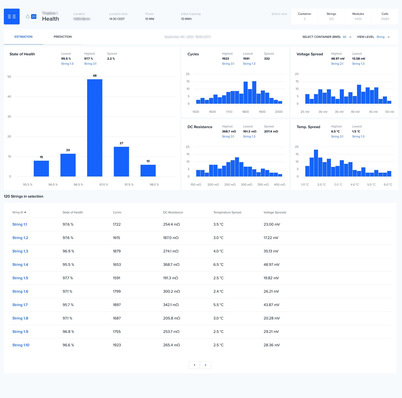This screenshot has height=398, width=402.
Task: Select the Strings view tile
Action: [x=331, y=16]
